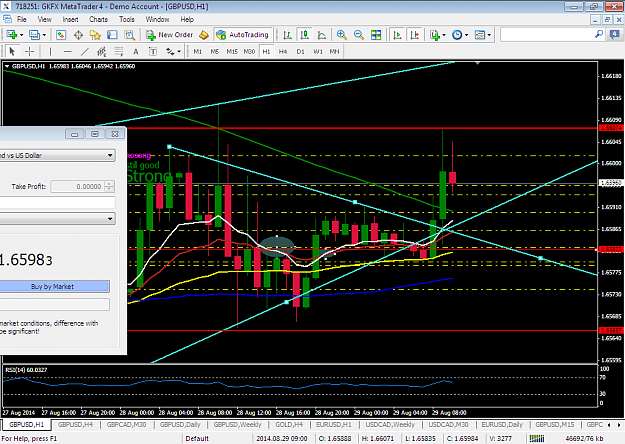625x444 pixels.
Task: Switch timeframe to H4
Action: [283, 51]
